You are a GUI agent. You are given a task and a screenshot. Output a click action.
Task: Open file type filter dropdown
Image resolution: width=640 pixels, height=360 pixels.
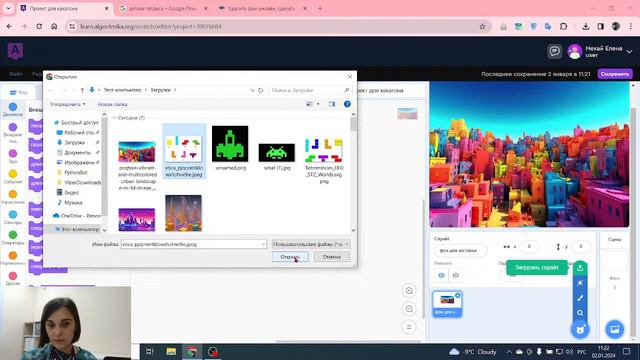[311, 244]
